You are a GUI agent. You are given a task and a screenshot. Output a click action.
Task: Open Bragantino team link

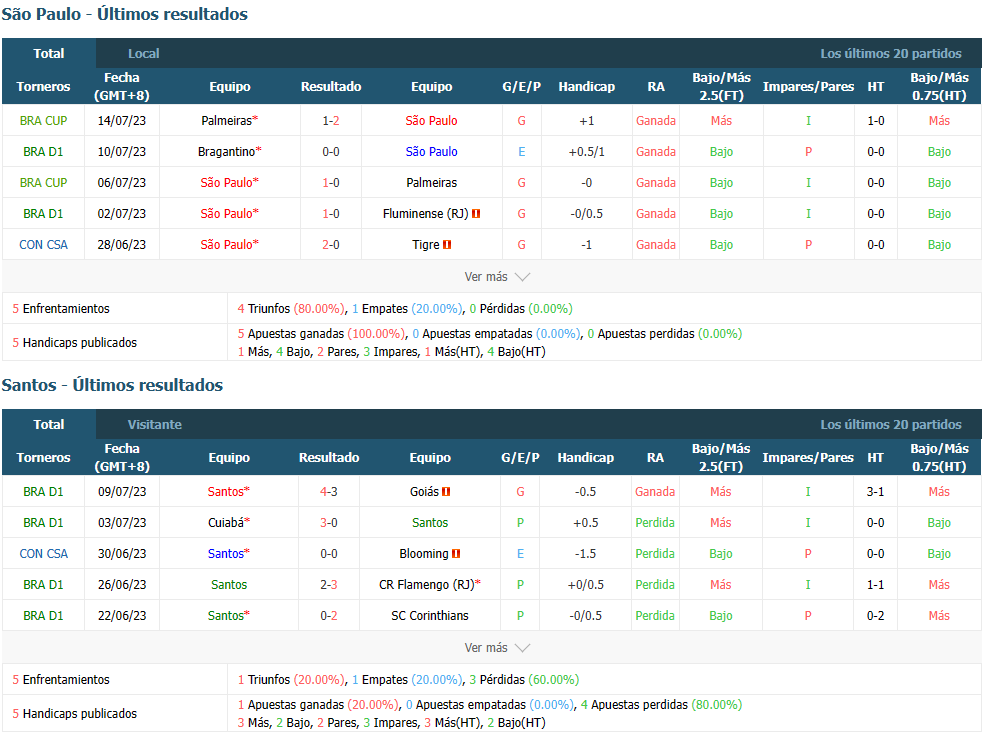click(227, 152)
